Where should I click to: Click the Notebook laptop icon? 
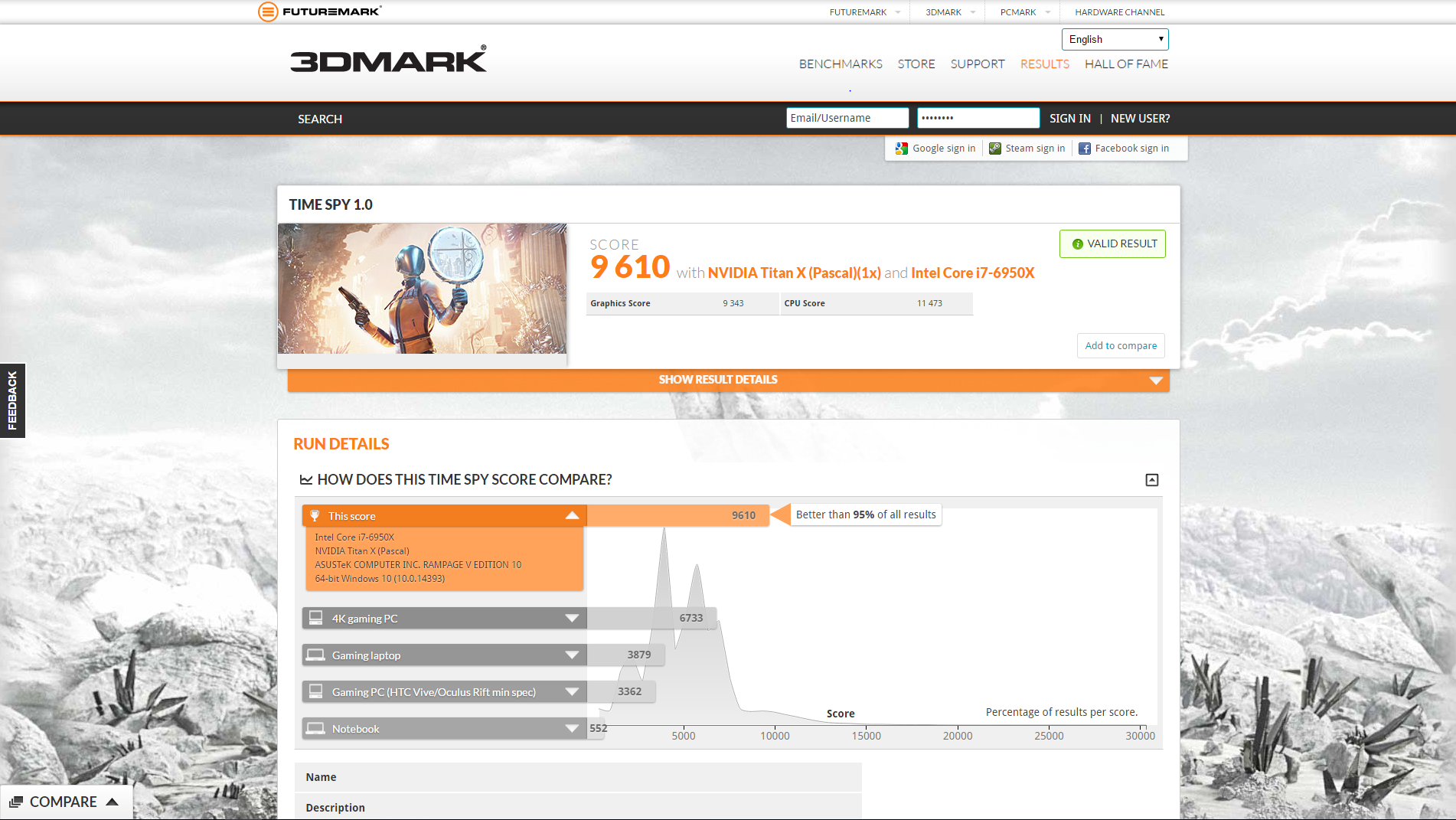(x=315, y=728)
